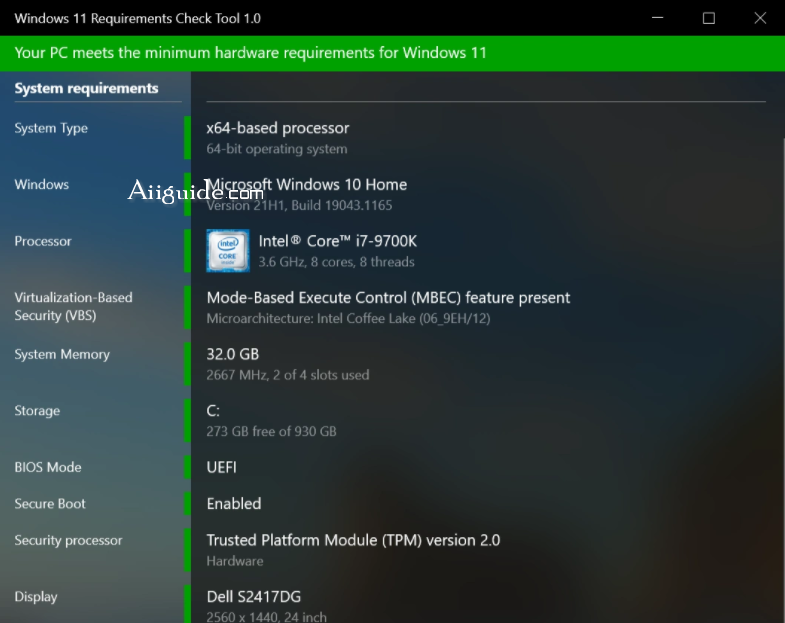
Task: Click the 'Enabled' Secure Boot value
Action: click(x=234, y=504)
